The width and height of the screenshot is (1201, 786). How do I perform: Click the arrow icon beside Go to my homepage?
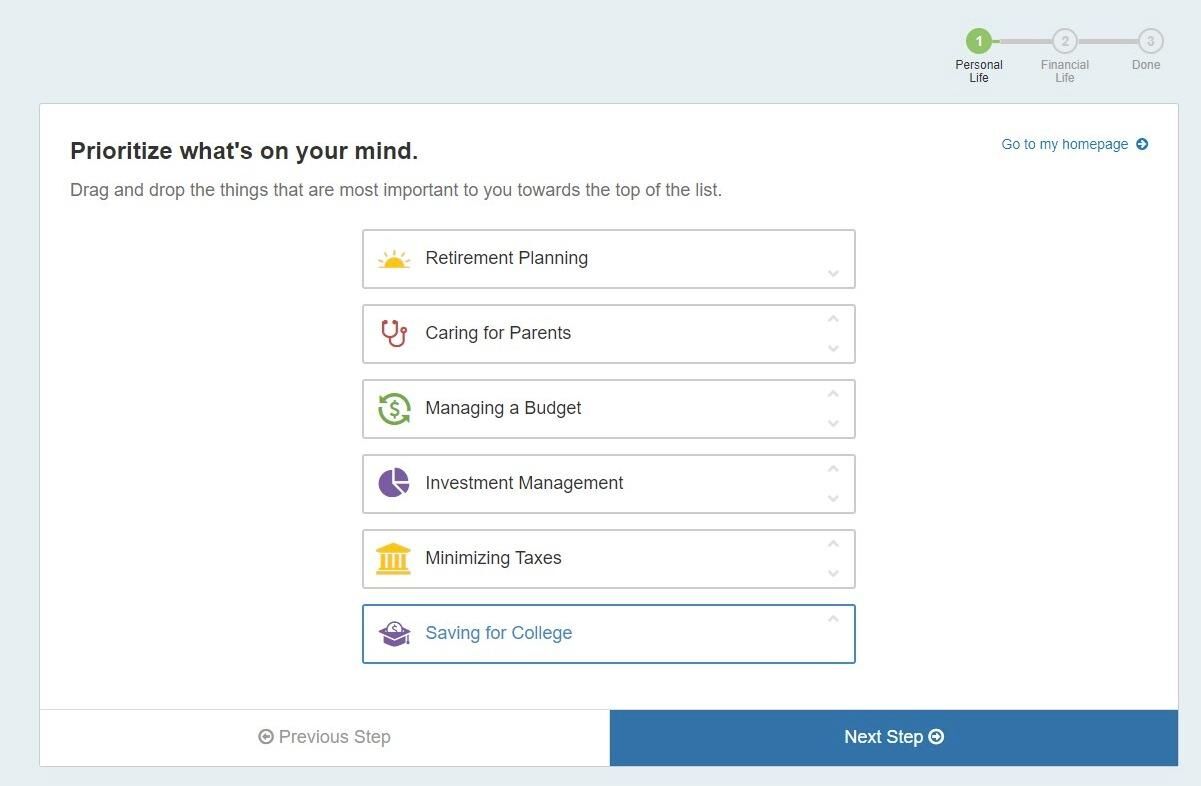click(1142, 144)
